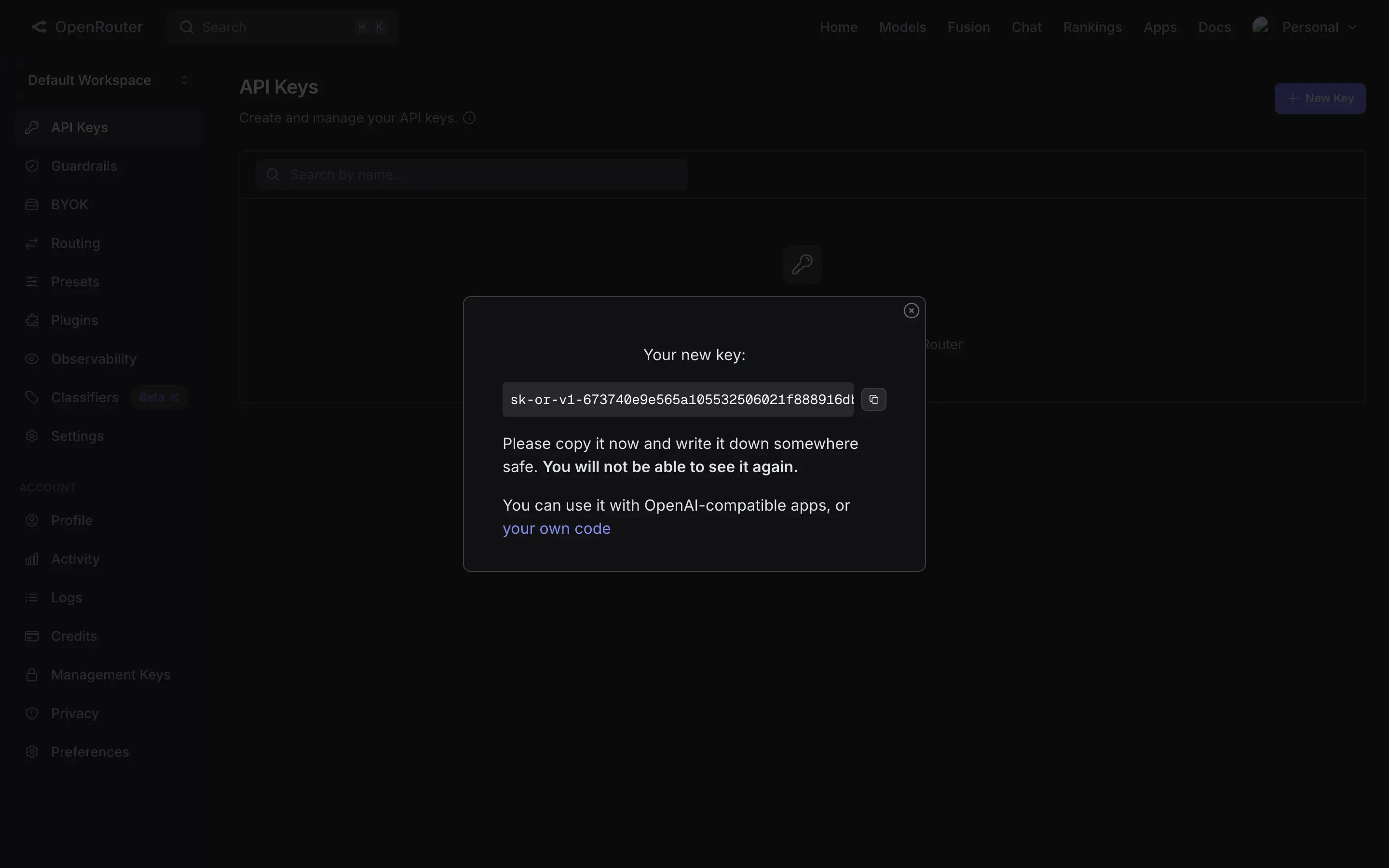1389x868 pixels.
Task: Click the Presets sliders icon
Action: 32,282
